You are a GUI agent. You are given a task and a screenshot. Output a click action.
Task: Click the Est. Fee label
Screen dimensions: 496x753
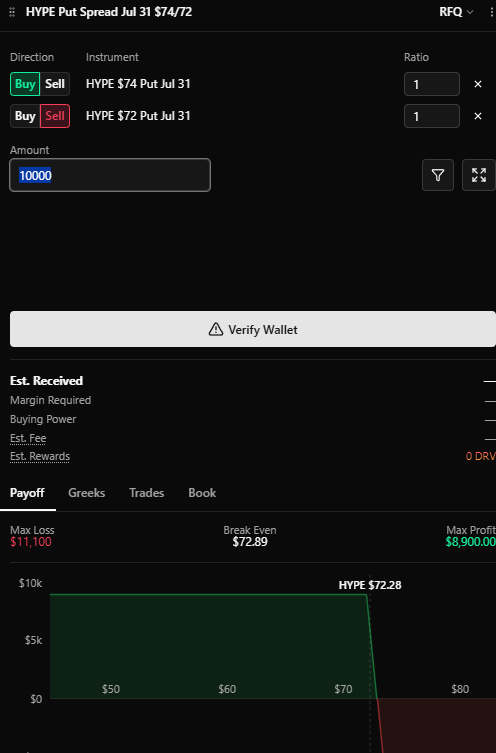coord(28,438)
